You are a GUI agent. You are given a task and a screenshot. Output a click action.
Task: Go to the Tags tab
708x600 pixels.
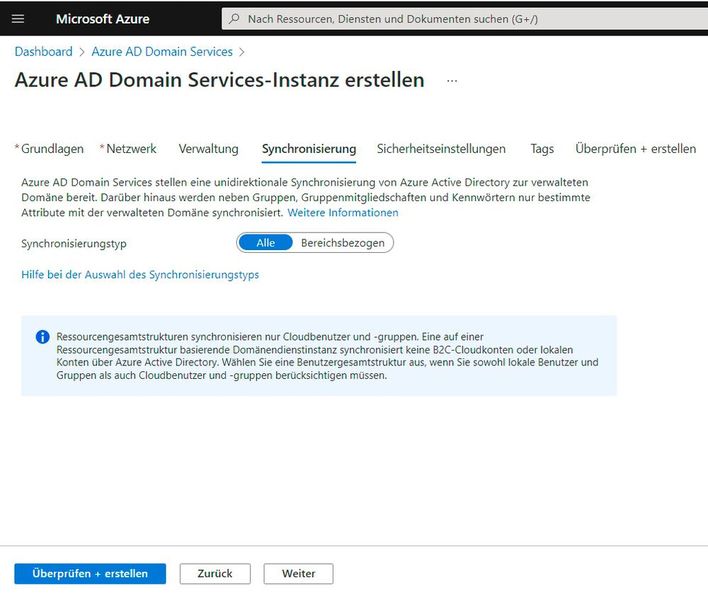(x=542, y=149)
